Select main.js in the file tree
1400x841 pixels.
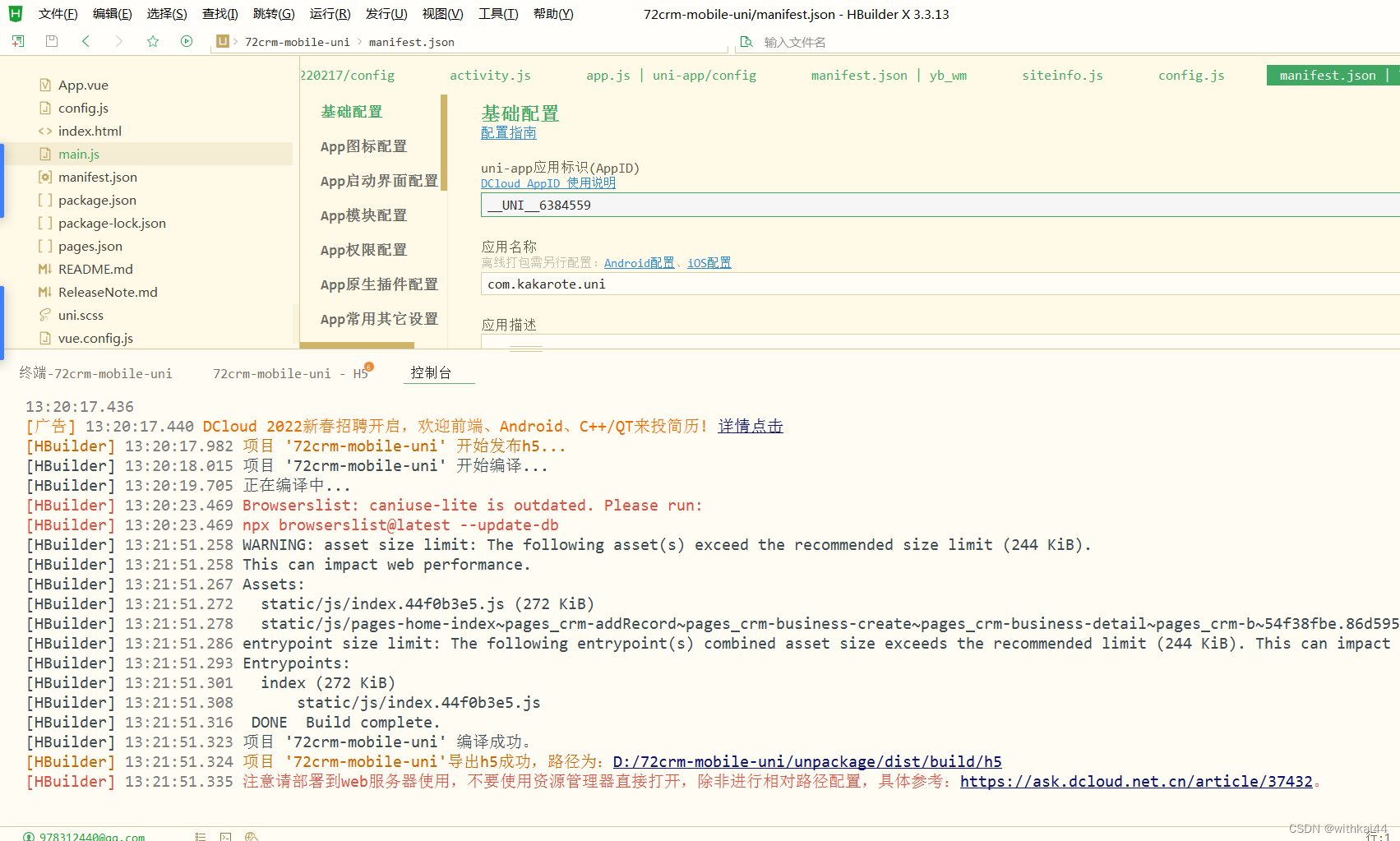146,154
